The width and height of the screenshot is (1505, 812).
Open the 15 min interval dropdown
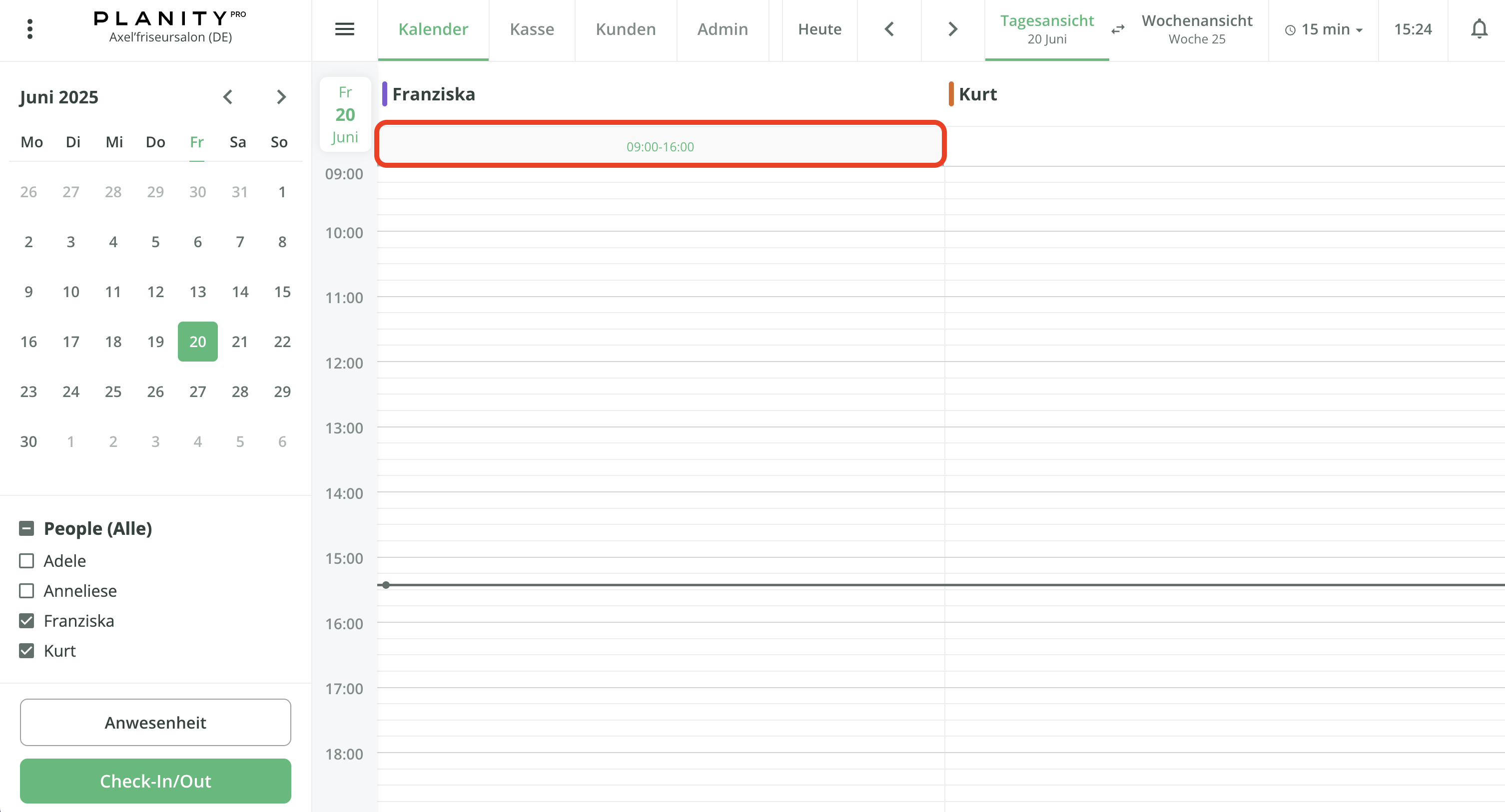coord(1324,29)
